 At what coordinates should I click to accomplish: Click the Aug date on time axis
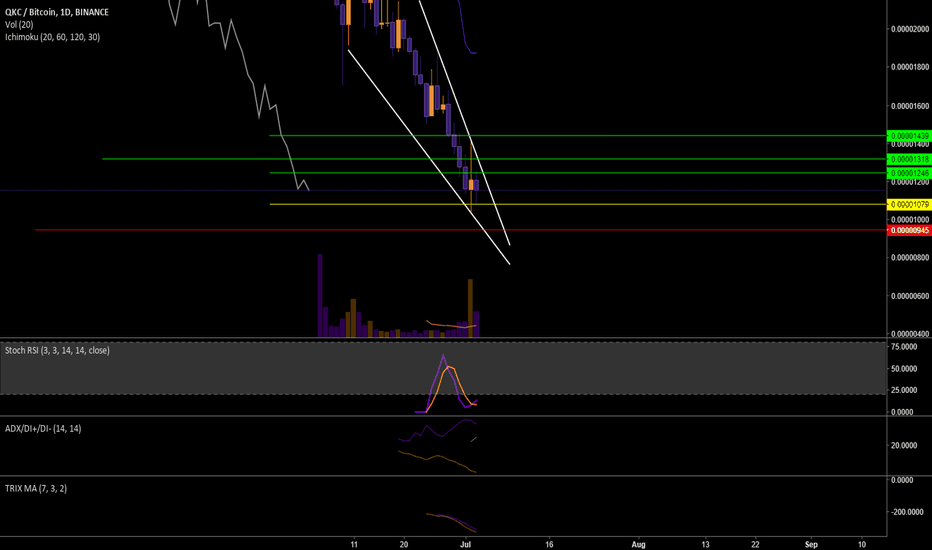(638, 544)
